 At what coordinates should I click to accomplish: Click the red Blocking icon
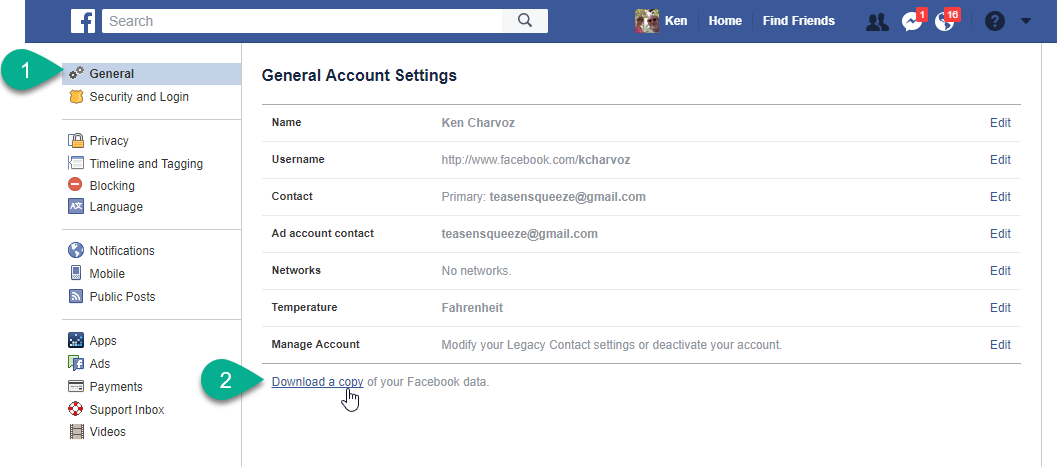click(76, 185)
